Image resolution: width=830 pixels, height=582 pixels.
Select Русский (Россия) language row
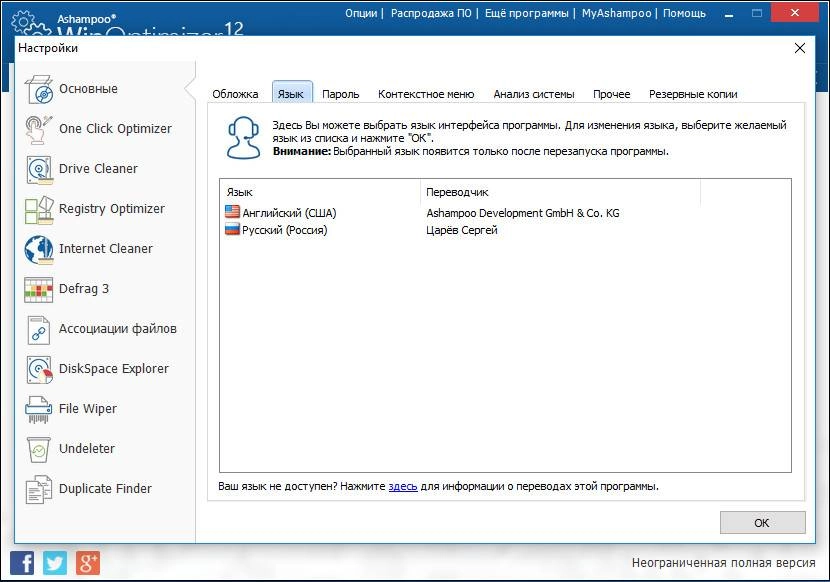pyautogui.click(x=506, y=230)
